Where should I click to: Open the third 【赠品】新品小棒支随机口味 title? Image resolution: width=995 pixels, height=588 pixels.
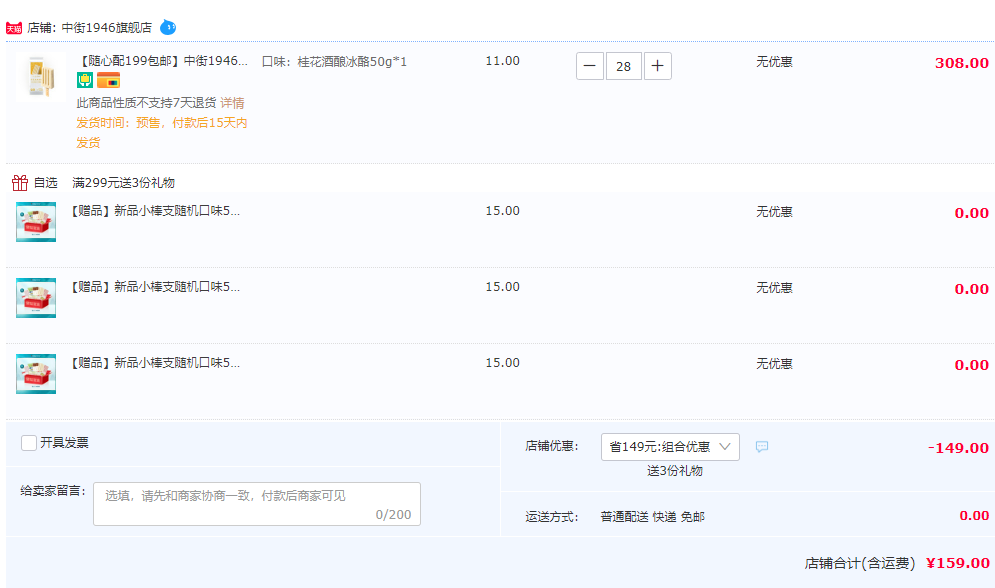coord(153,363)
